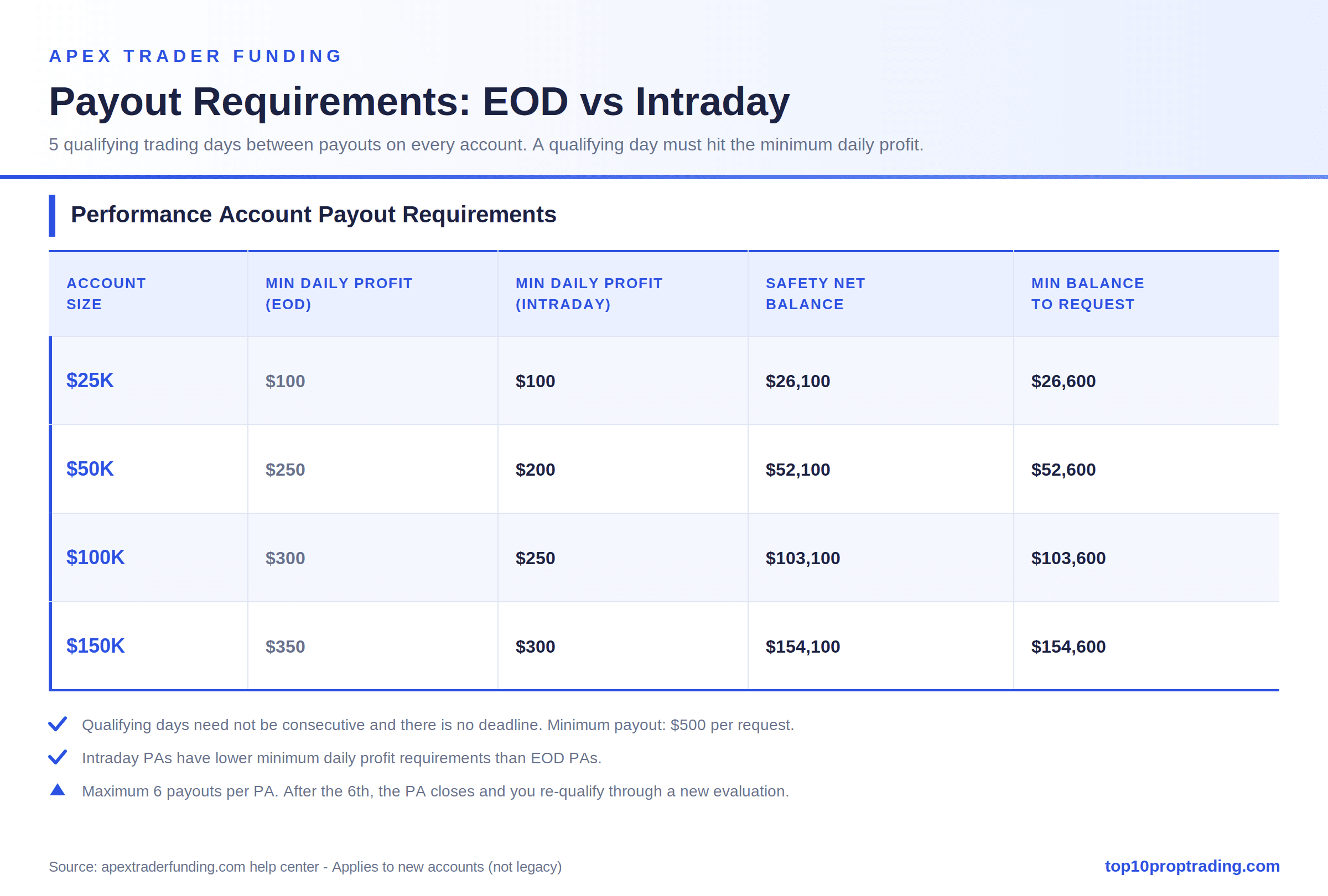Click the $154,100 safety net balance
1328x896 pixels.
pyautogui.click(x=803, y=647)
